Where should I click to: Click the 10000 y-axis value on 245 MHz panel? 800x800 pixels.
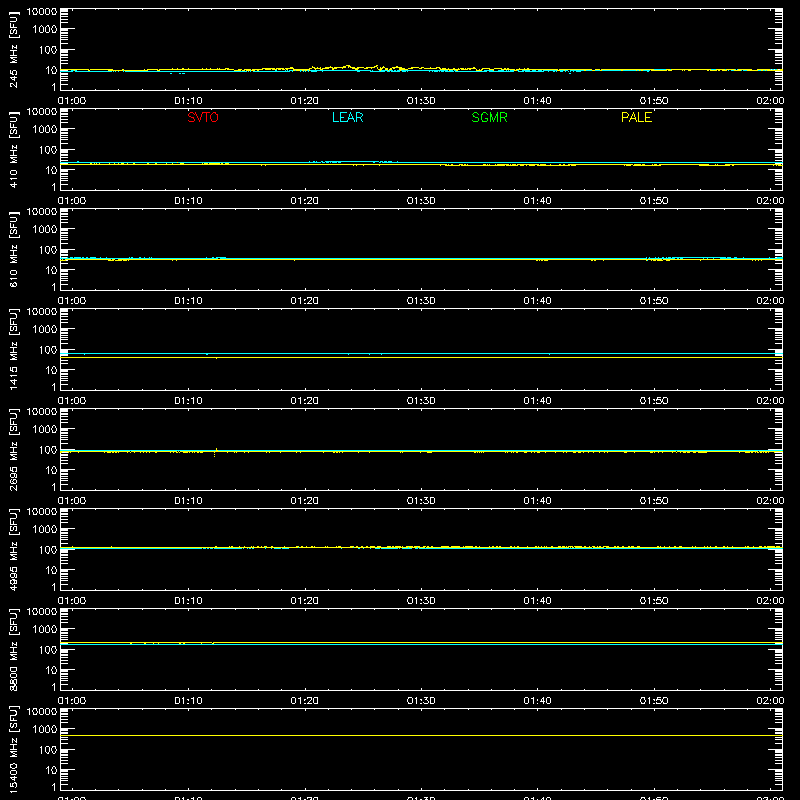point(42,12)
